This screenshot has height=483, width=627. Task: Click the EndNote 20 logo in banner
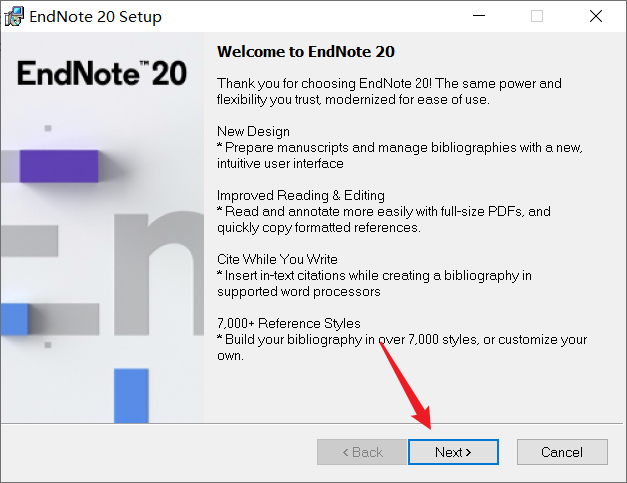[x=102, y=73]
